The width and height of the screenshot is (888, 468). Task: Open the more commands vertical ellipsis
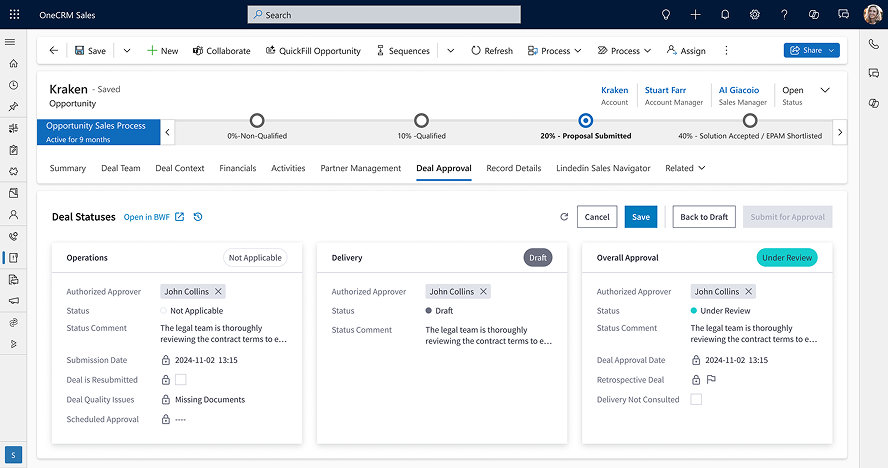(x=726, y=50)
